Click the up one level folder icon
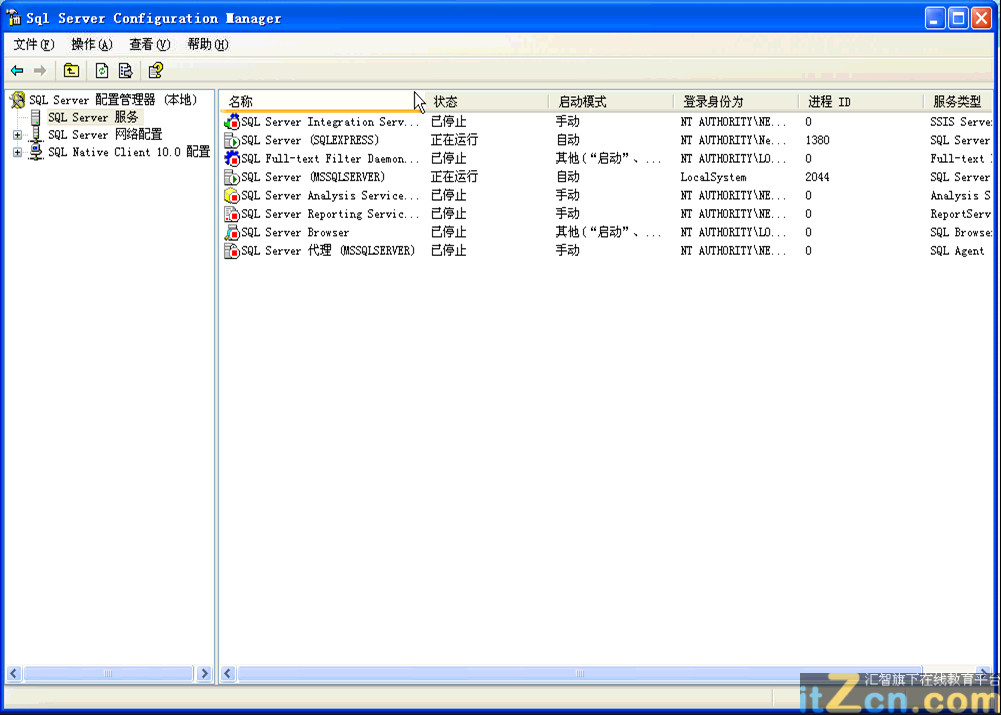 click(71, 70)
